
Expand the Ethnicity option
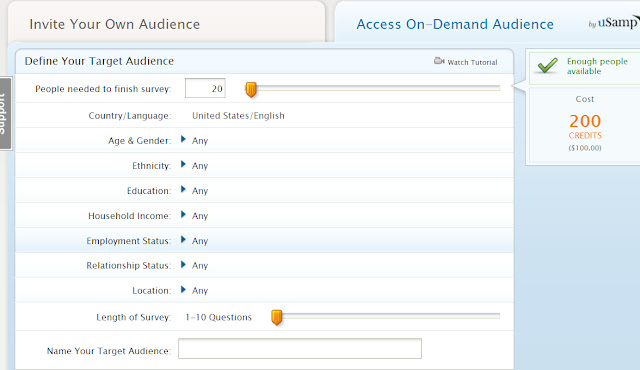point(183,164)
